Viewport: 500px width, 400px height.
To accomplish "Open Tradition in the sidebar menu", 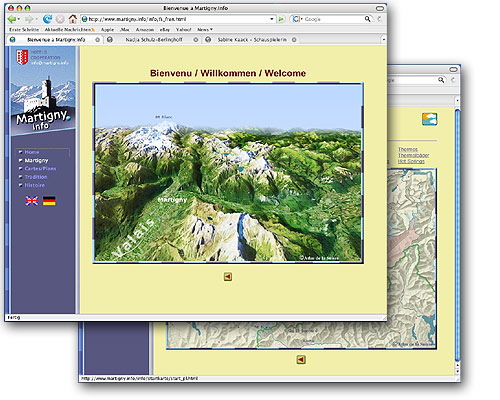I will tap(36, 177).
